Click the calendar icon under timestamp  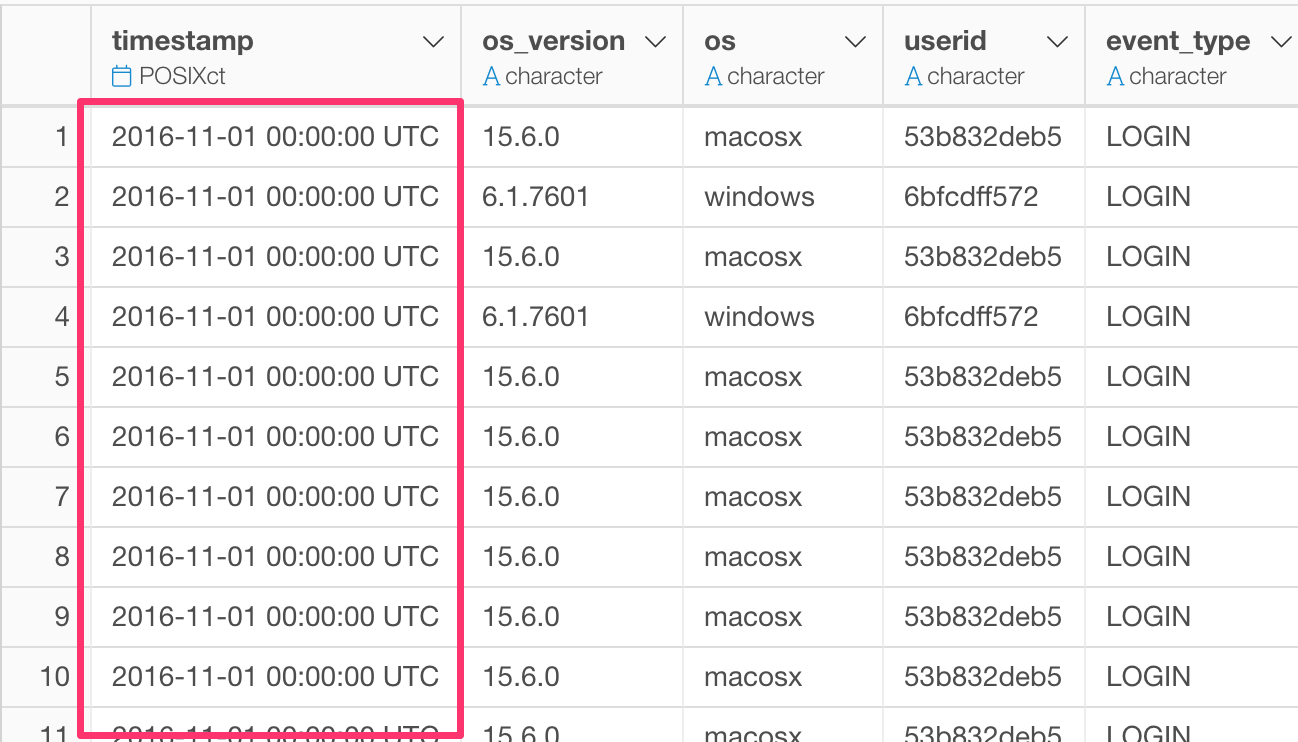121,76
